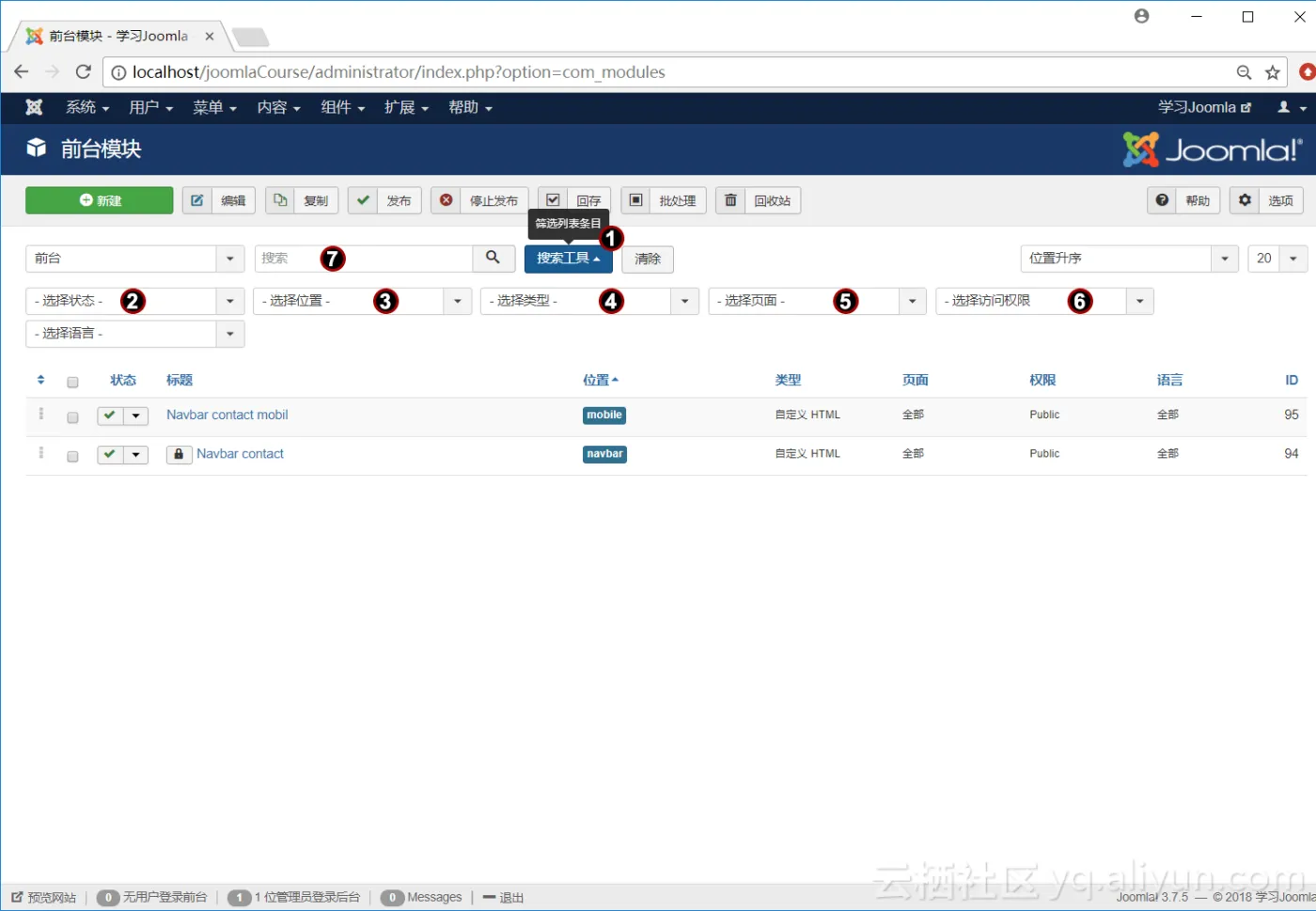This screenshot has height=911, width=1316.
Task: Click the 预览网站 link in status bar
Action: coord(44,897)
